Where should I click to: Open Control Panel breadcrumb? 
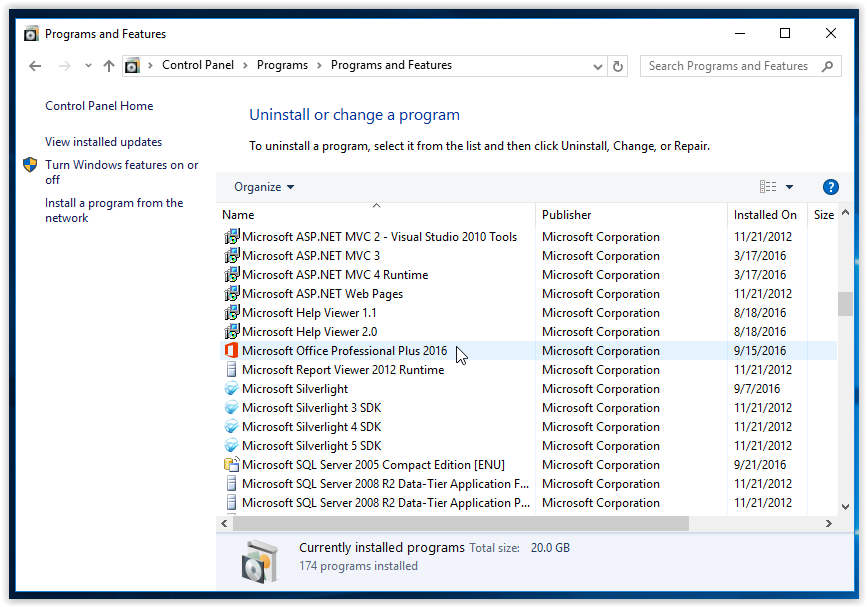198,65
